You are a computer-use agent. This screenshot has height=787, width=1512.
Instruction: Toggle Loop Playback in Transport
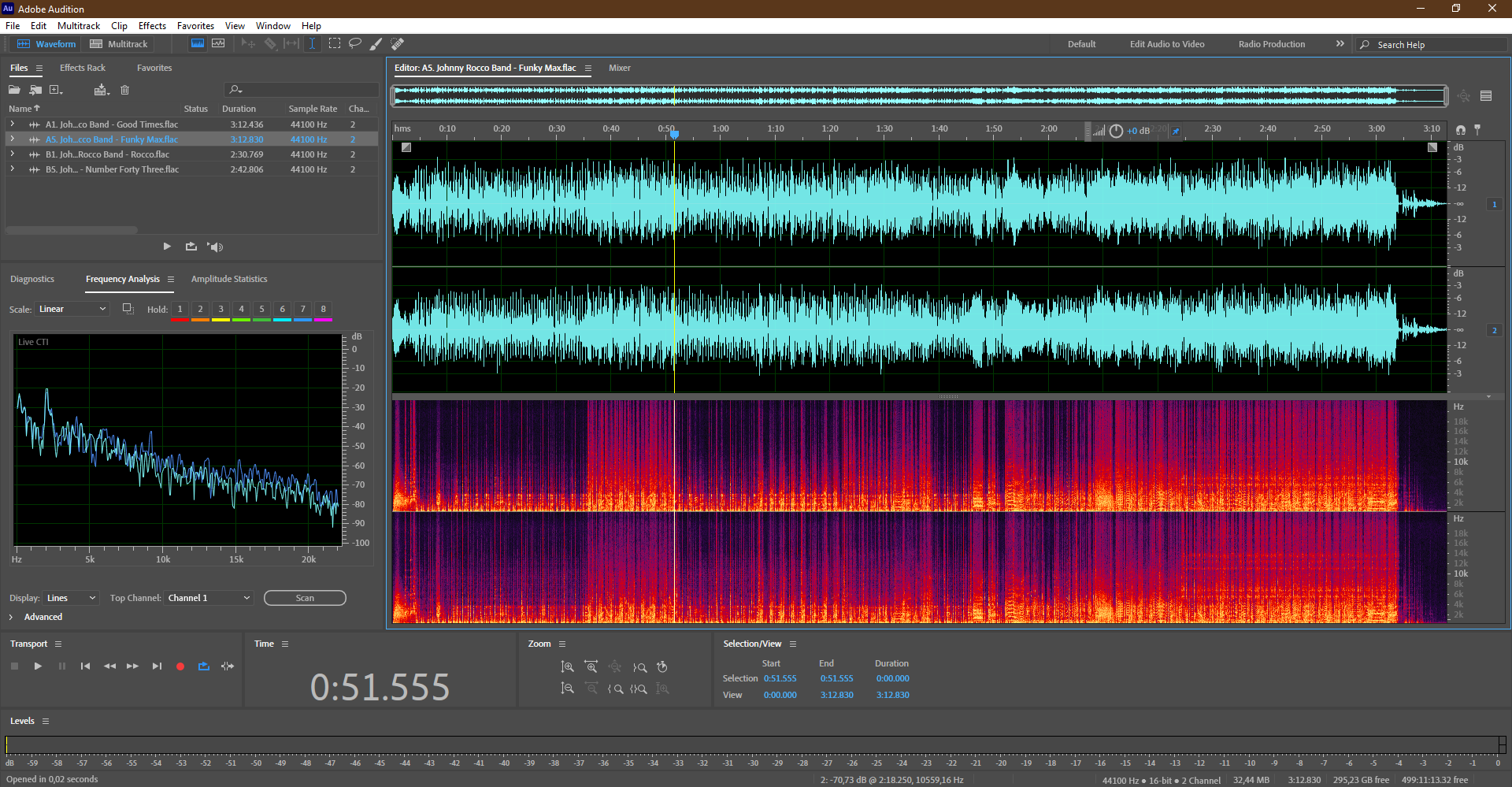pos(204,666)
